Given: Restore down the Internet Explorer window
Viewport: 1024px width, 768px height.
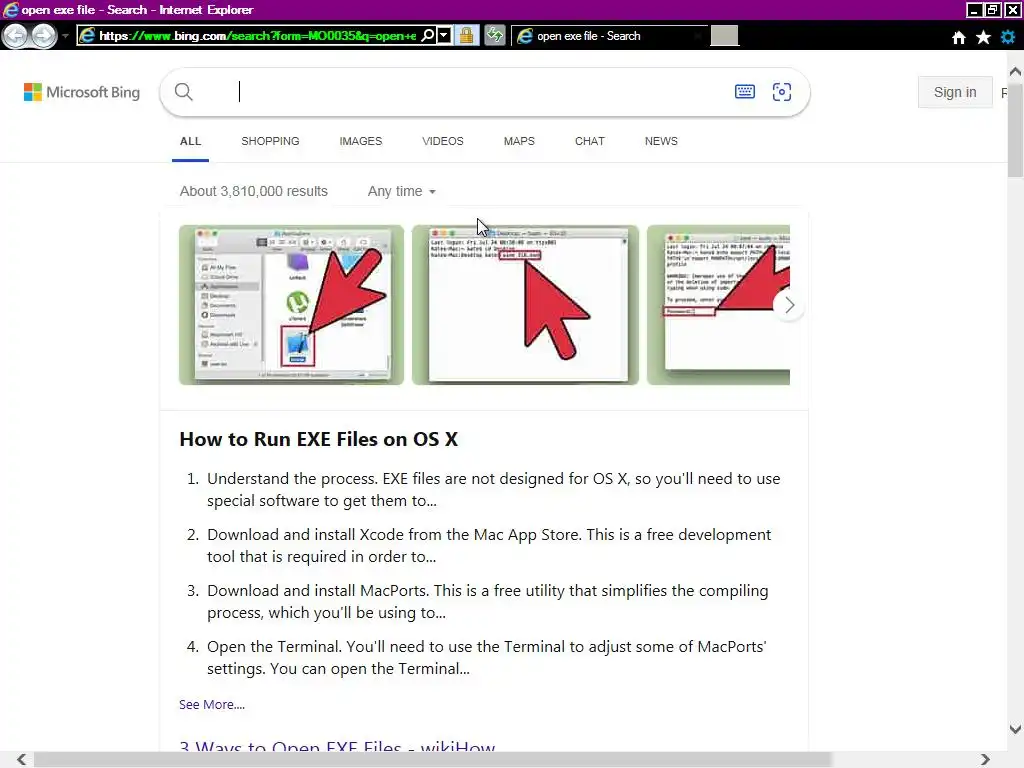Looking at the screenshot, I should pos(992,10).
